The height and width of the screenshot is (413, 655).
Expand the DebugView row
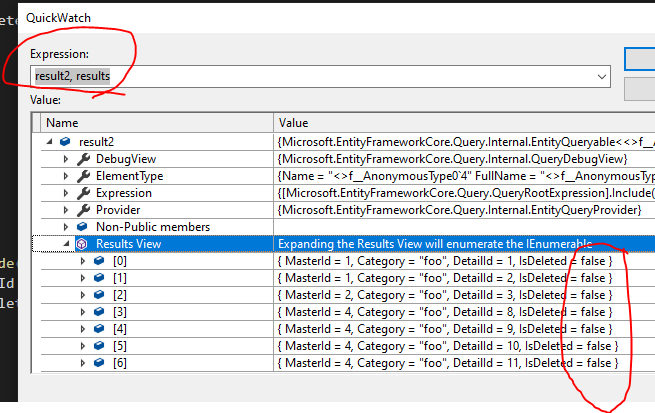tap(66, 159)
